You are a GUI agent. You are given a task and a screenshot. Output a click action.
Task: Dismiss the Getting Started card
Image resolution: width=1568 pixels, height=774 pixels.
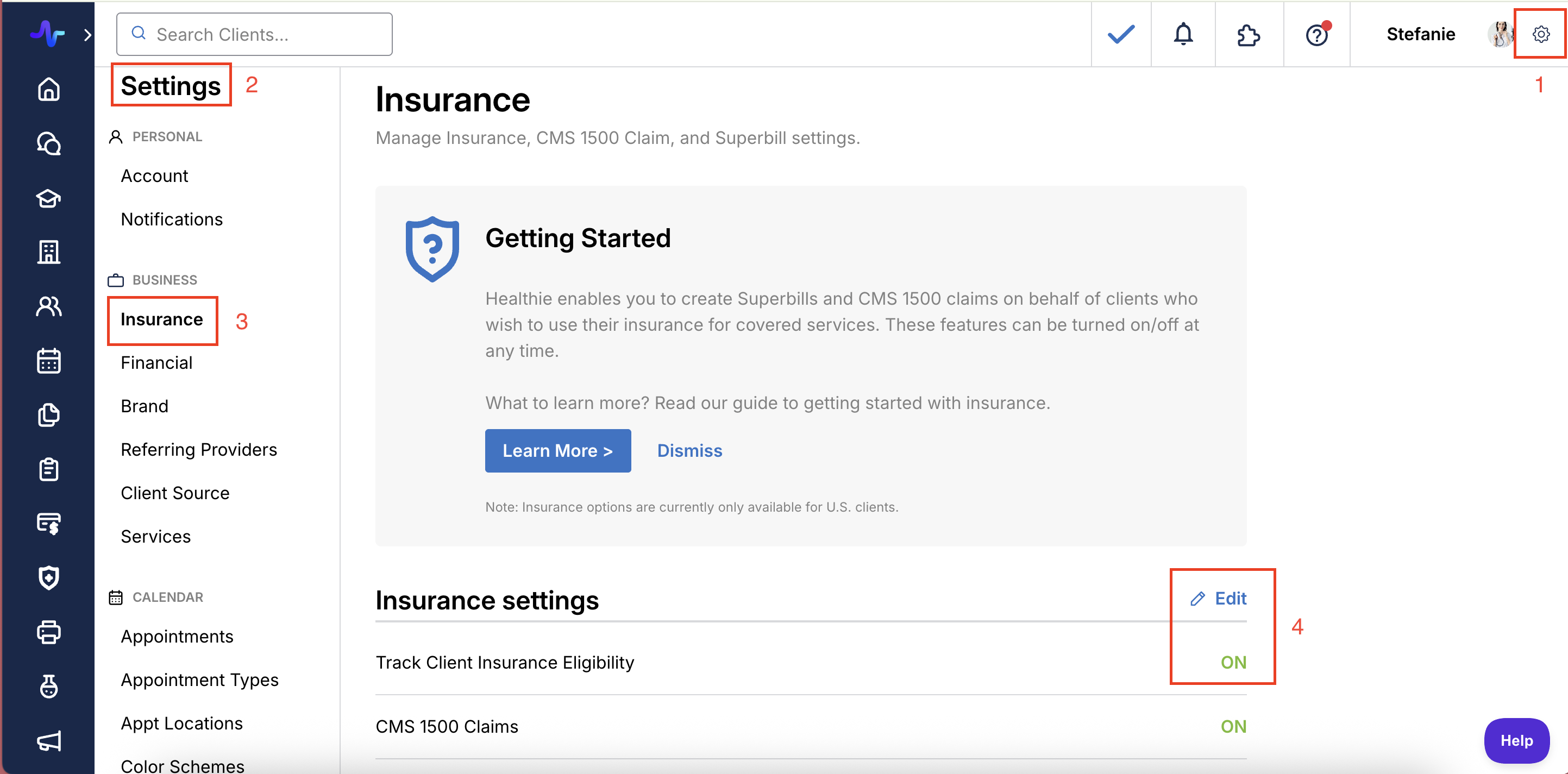pos(689,450)
